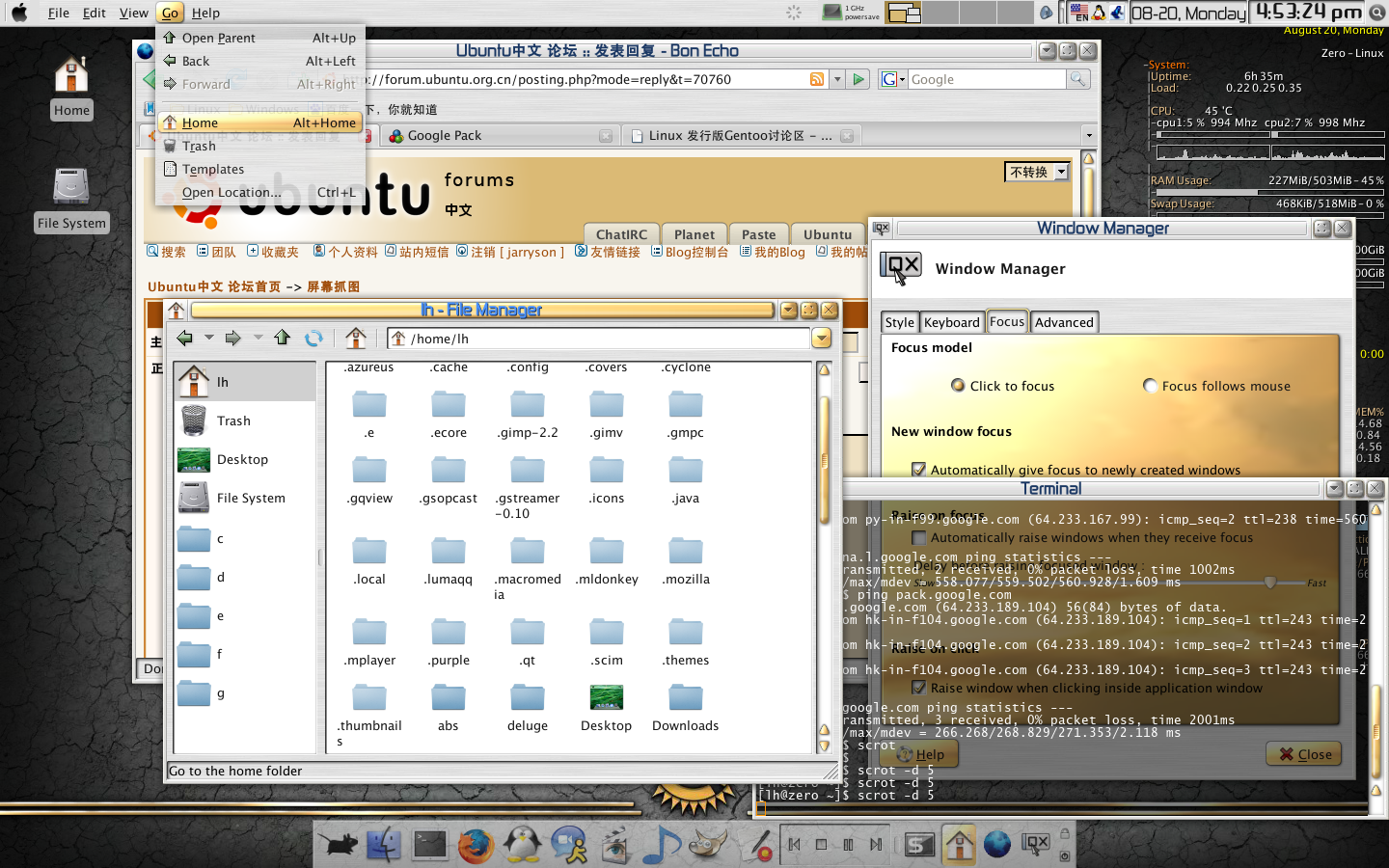Switch to Style tab in Window Manager

pyautogui.click(x=899, y=322)
